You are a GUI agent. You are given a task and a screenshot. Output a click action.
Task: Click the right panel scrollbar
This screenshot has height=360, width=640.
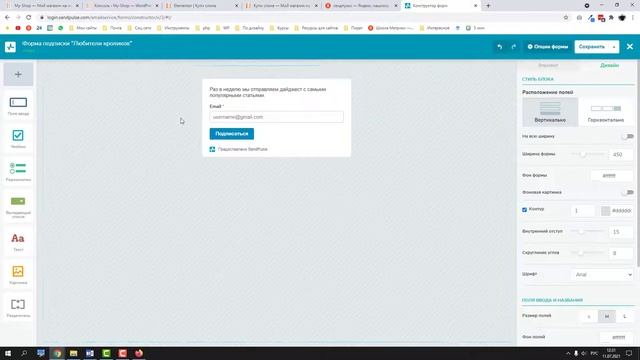(638, 163)
